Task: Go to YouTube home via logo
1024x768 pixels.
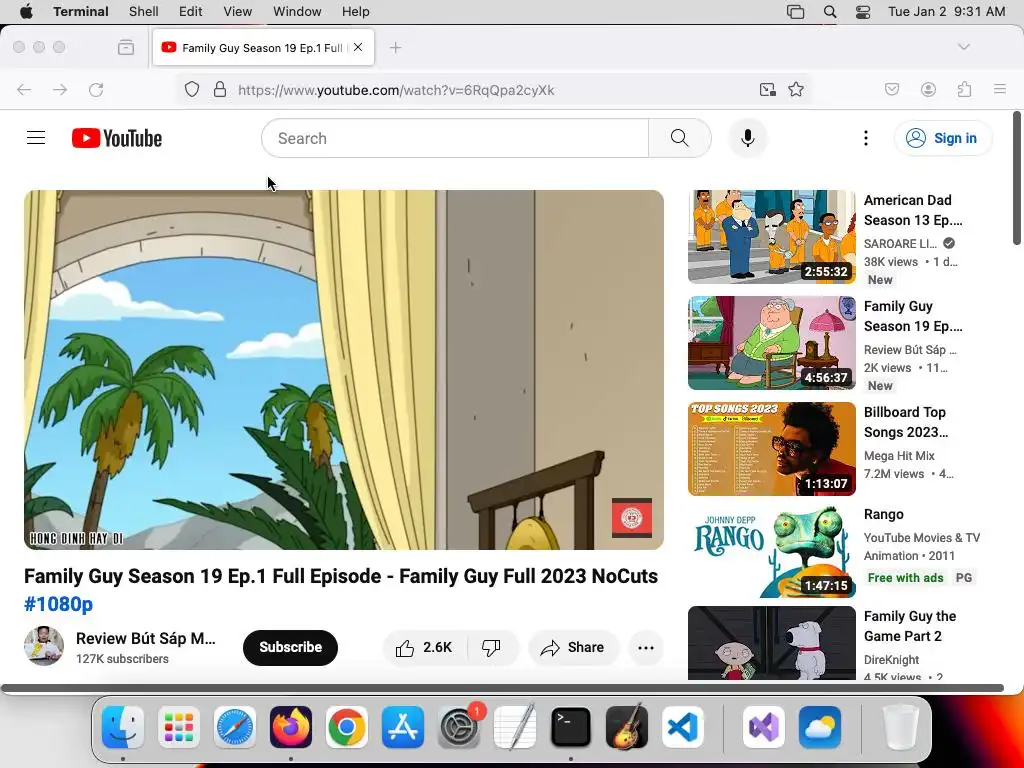Action: point(117,138)
